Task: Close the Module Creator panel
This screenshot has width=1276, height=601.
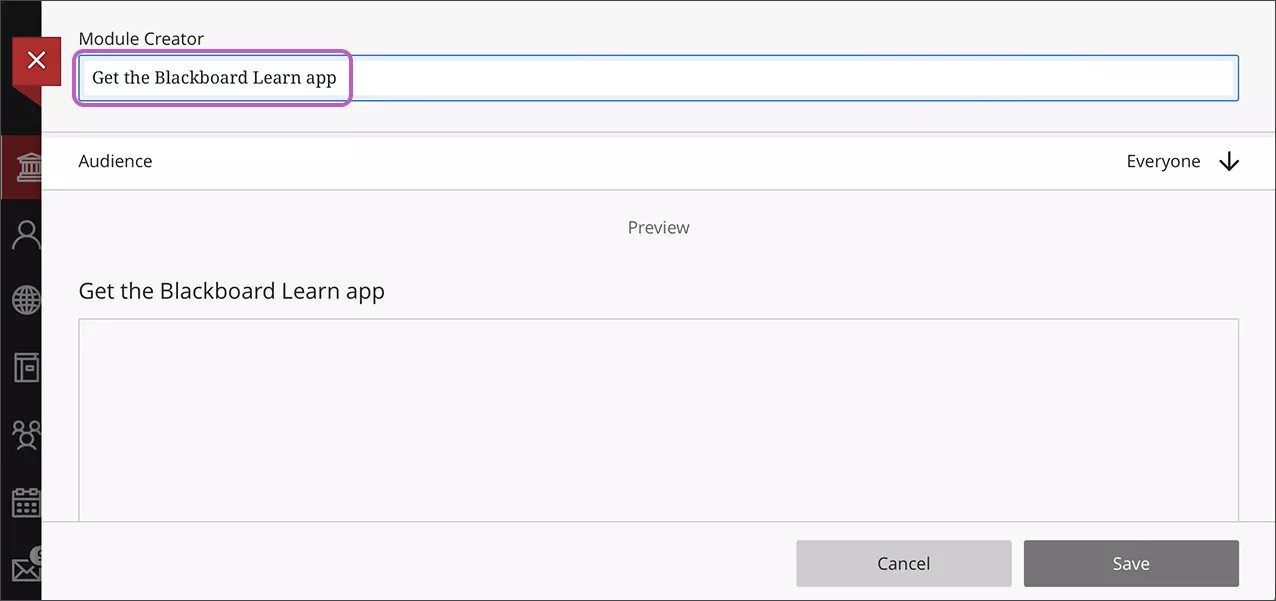Action: 37,60
